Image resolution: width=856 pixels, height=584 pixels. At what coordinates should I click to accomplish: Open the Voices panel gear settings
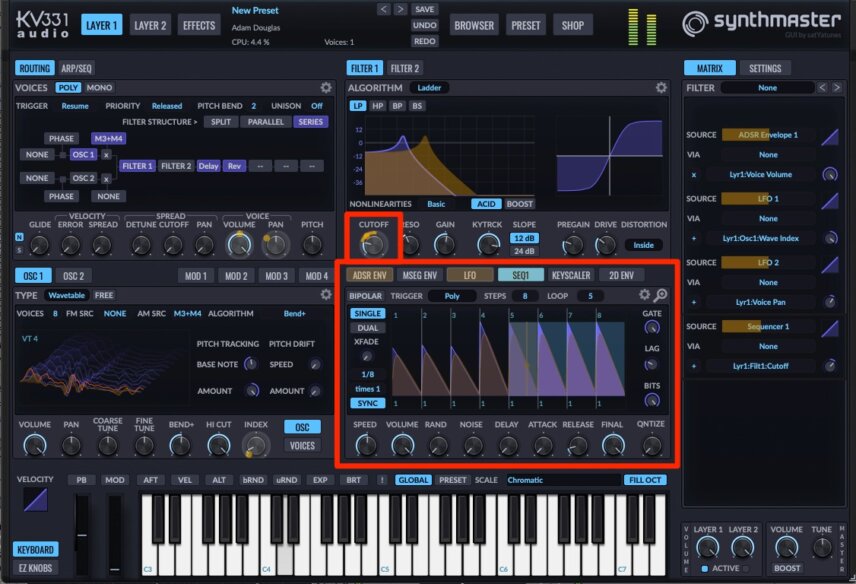(x=326, y=87)
